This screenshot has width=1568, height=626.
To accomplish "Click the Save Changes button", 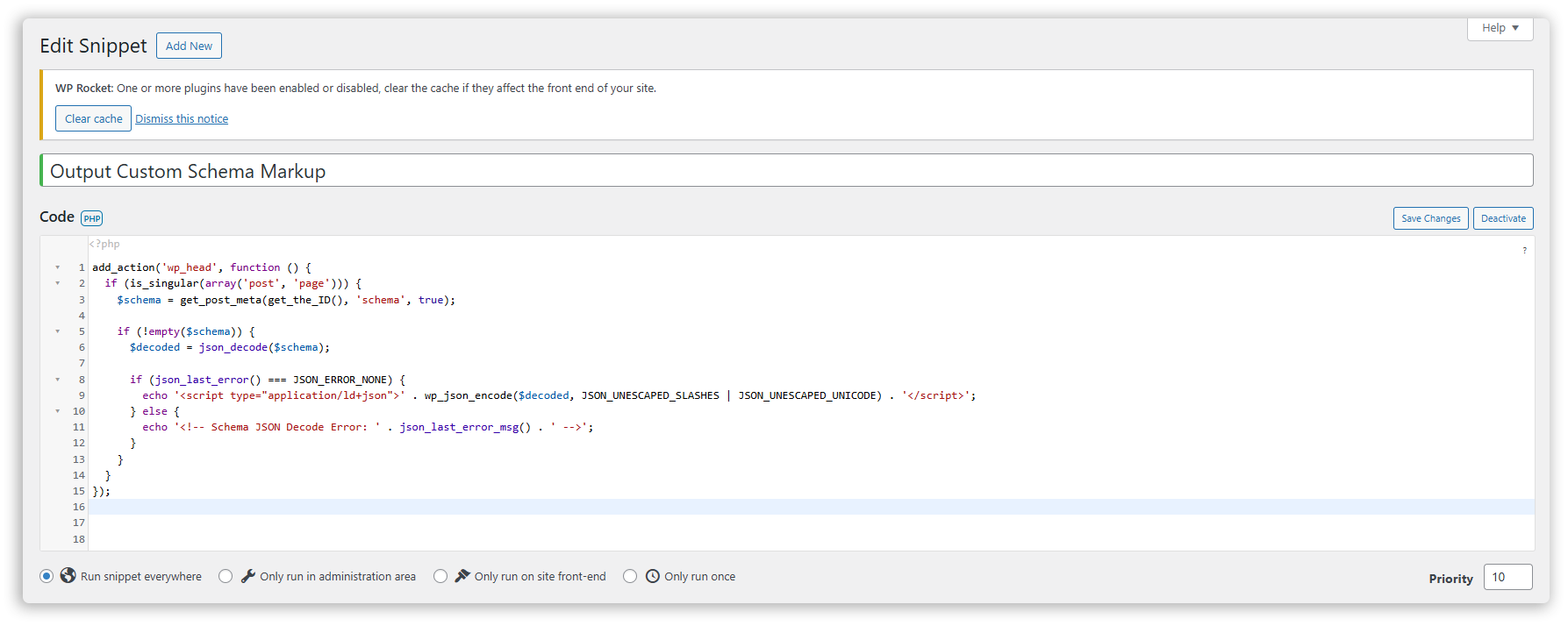I will point(1430,218).
